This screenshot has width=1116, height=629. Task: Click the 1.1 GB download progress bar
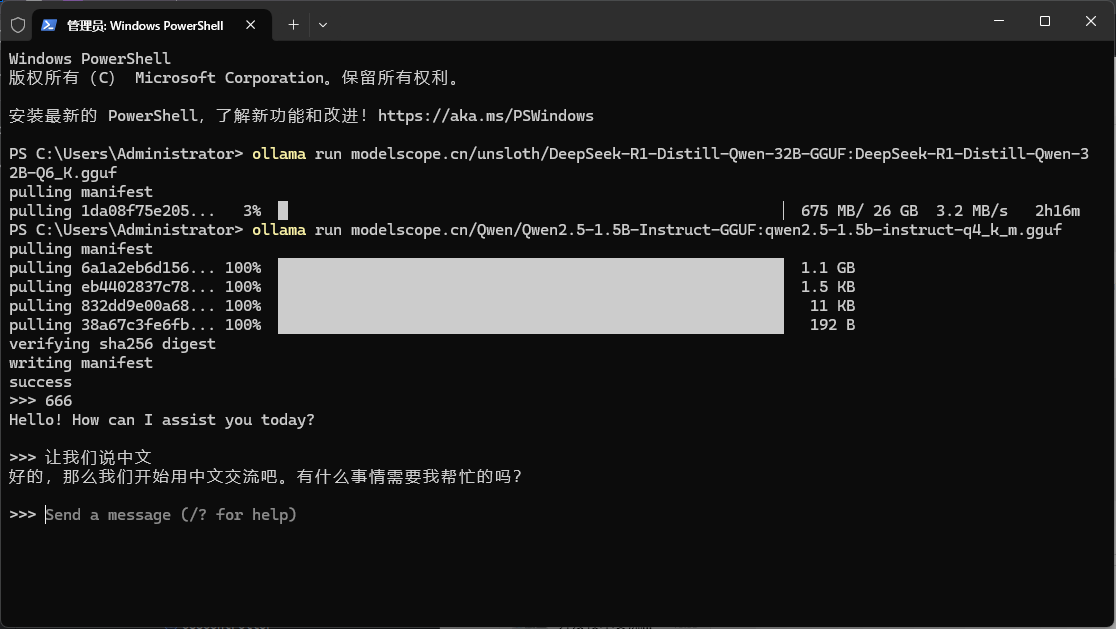pyautogui.click(x=530, y=268)
